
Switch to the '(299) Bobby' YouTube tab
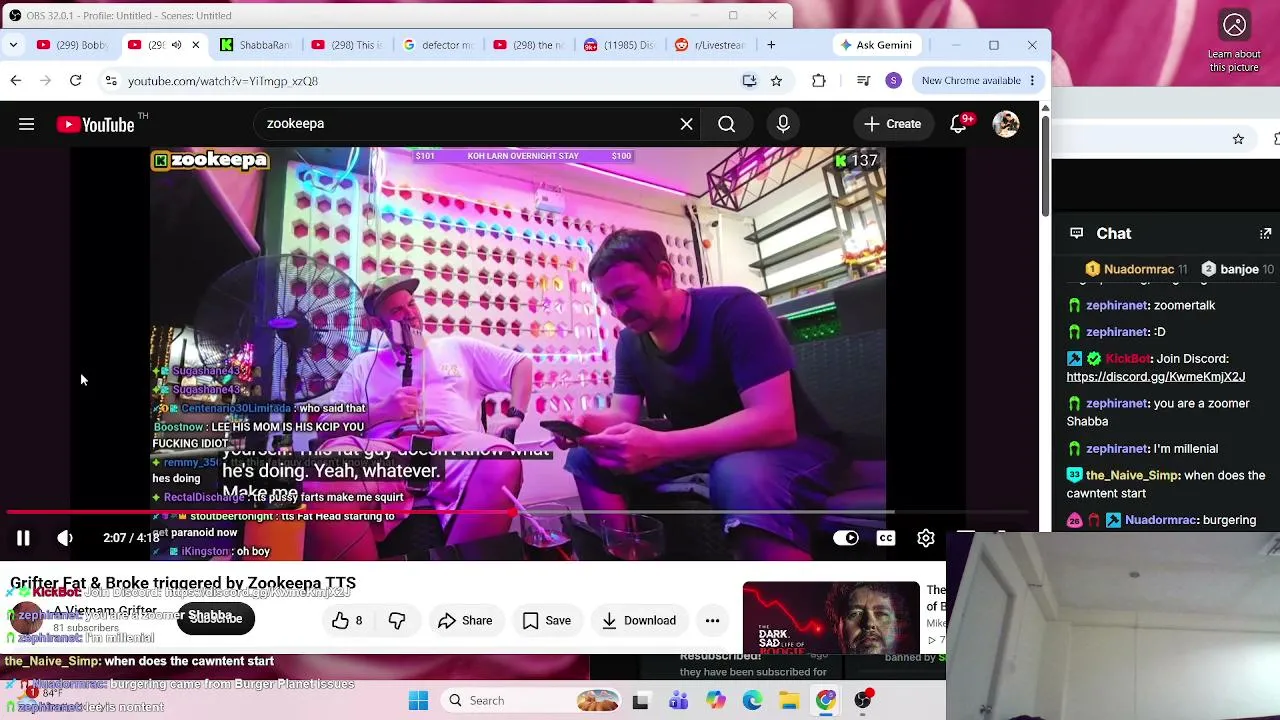(71, 45)
